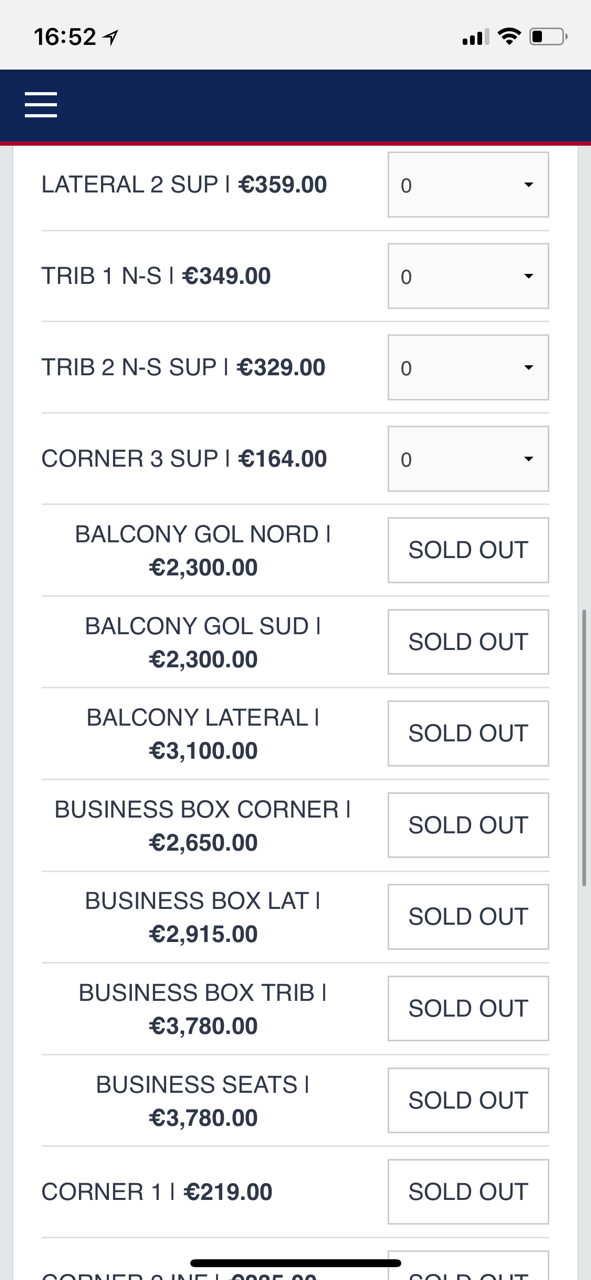Open LATERAL 2 SUP quantity dropdown

[468, 185]
